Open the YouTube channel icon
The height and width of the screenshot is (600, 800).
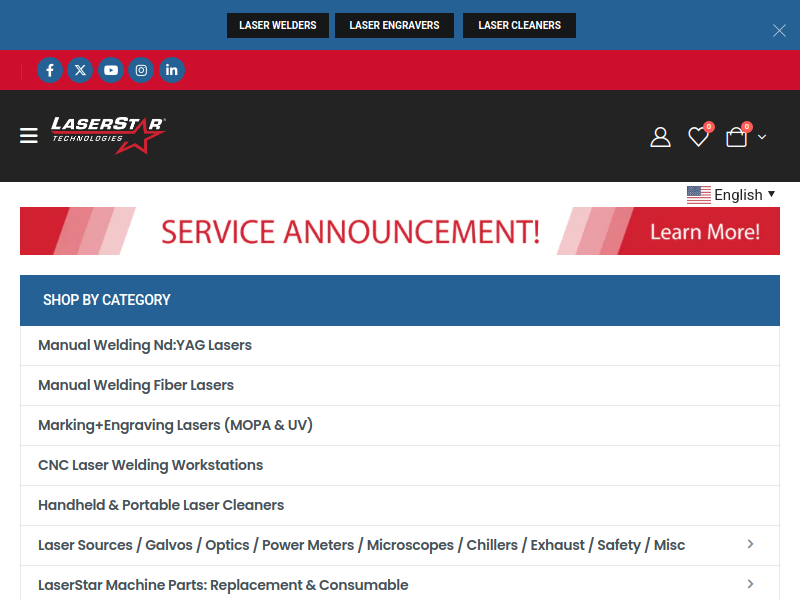click(111, 70)
